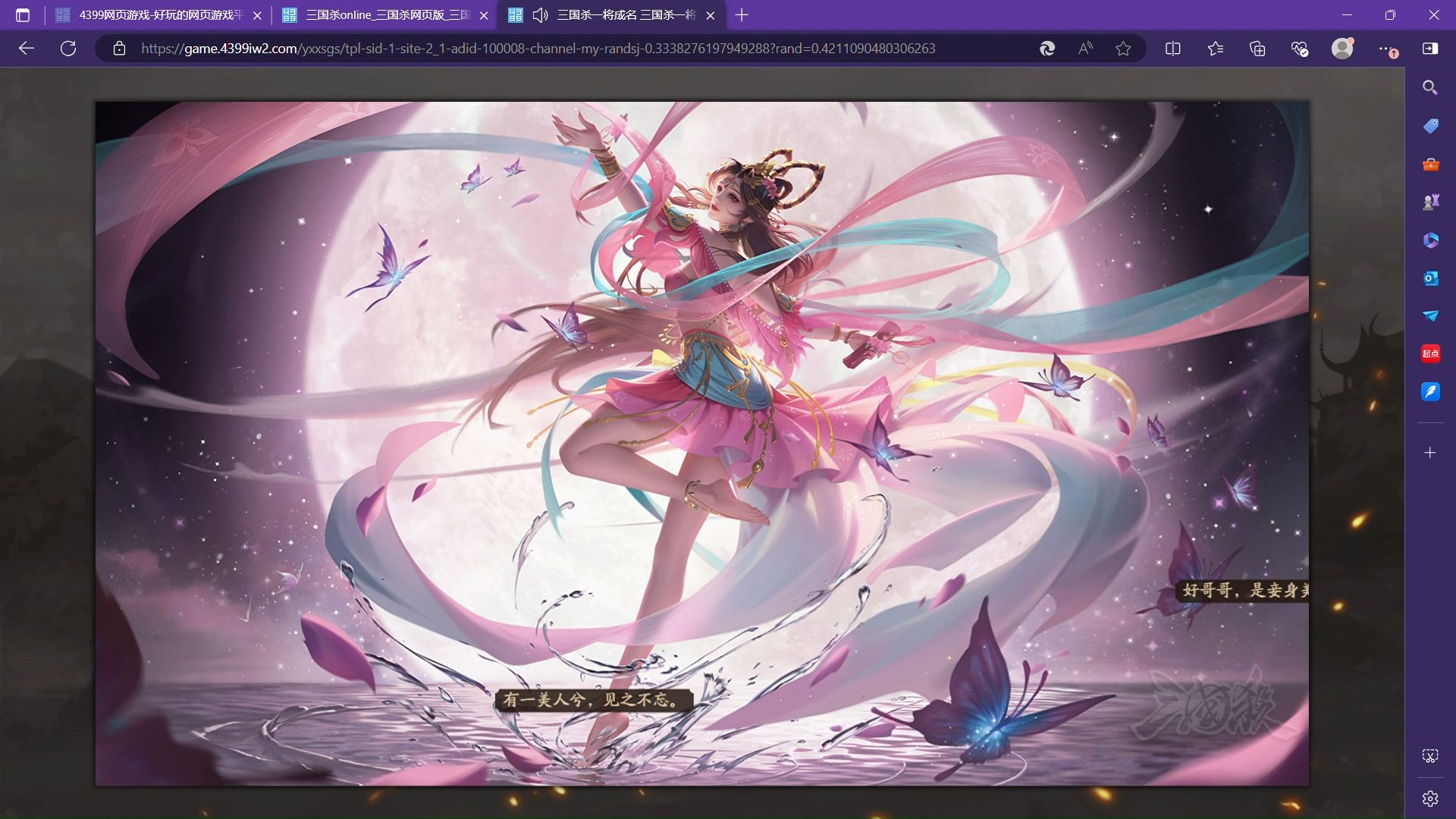1456x819 pixels.
Task: Open the paper plane sidebar app
Action: point(1430,315)
